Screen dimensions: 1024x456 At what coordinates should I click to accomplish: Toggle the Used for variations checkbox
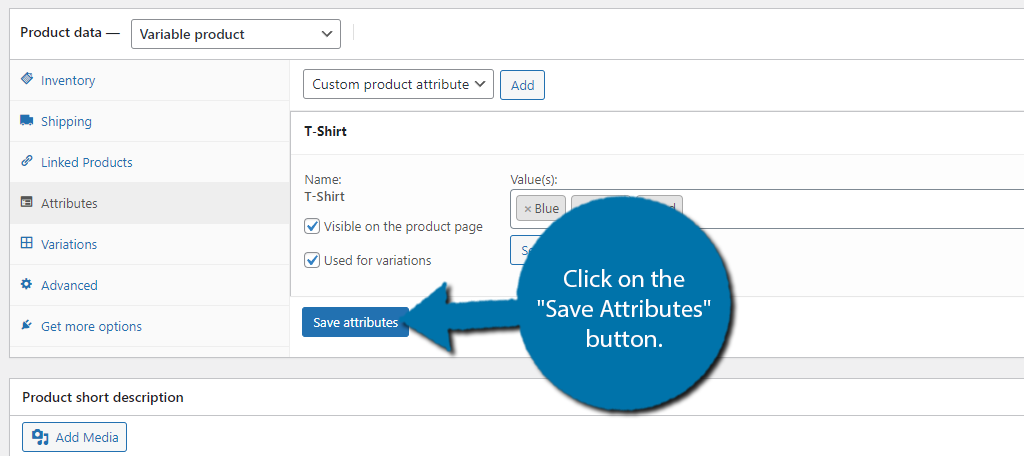312,260
